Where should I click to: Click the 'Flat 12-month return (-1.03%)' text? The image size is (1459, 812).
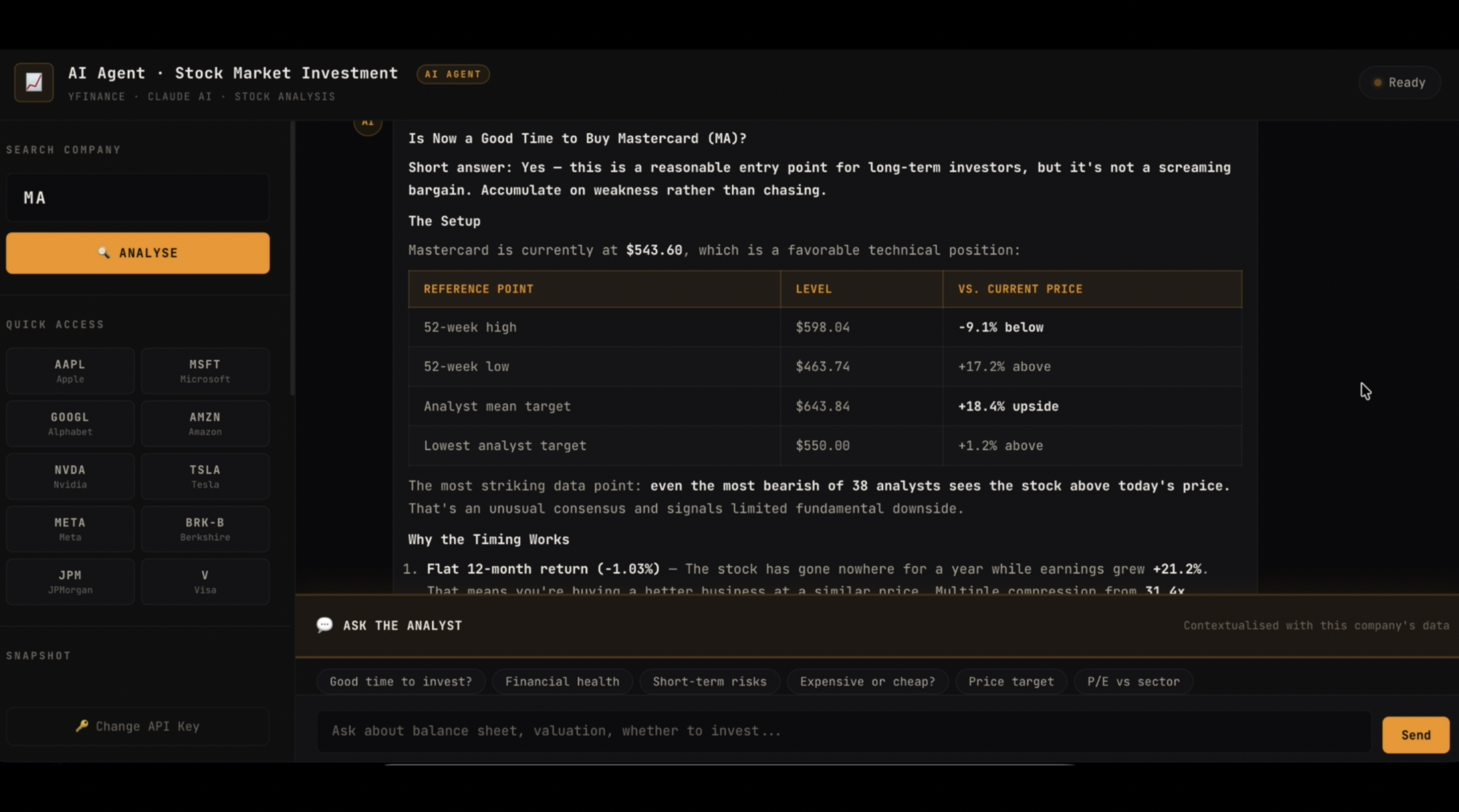(x=543, y=569)
